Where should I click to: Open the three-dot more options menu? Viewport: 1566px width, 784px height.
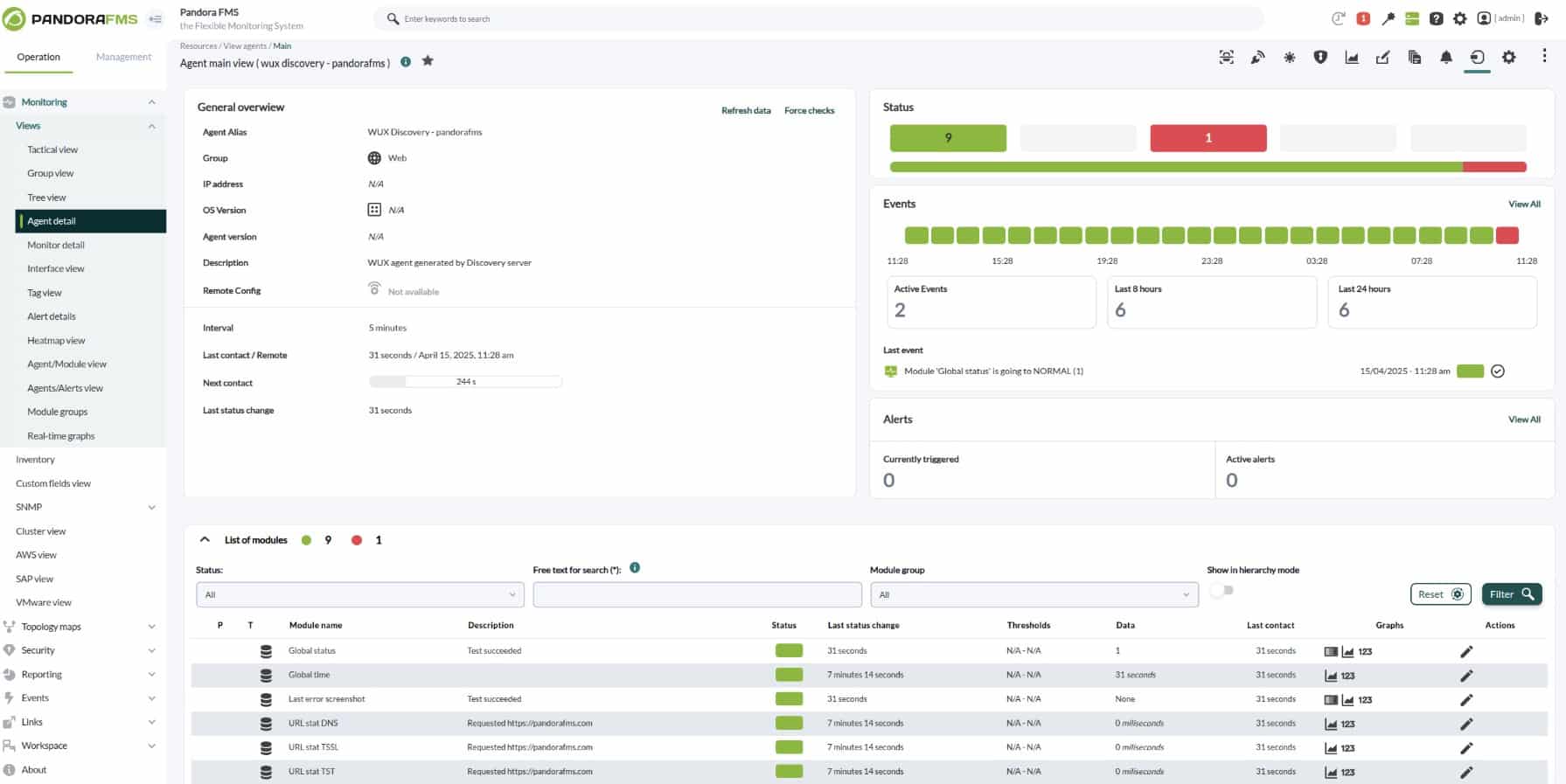coord(1544,56)
